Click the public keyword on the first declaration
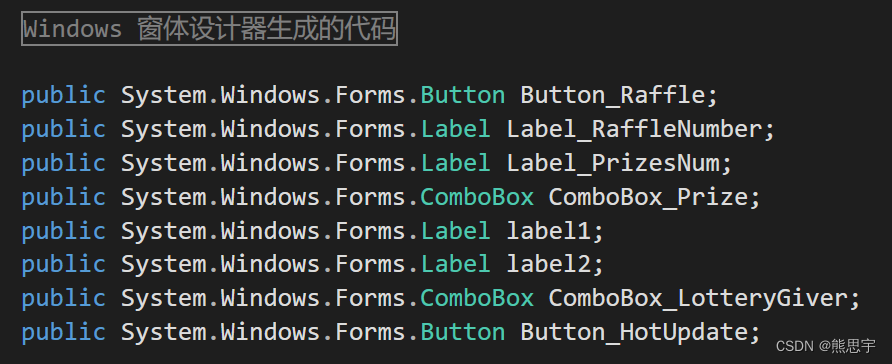Image resolution: width=892 pixels, height=364 pixels. 64,95
